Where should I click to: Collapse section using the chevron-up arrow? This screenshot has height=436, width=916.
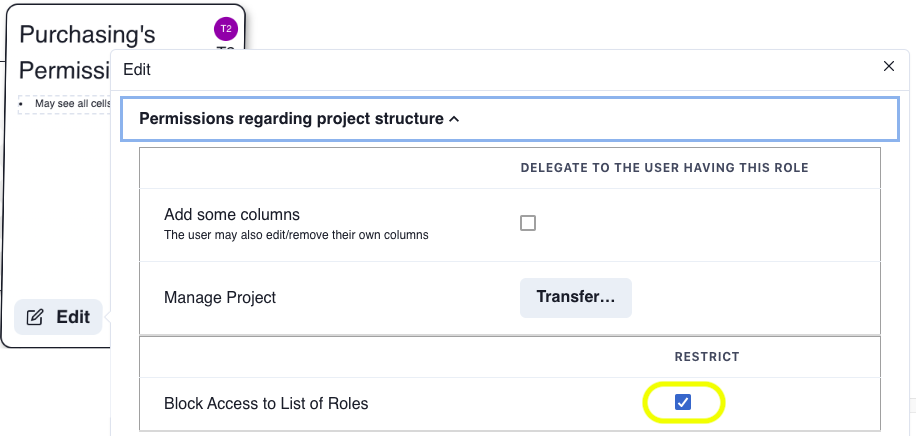[x=454, y=119]
